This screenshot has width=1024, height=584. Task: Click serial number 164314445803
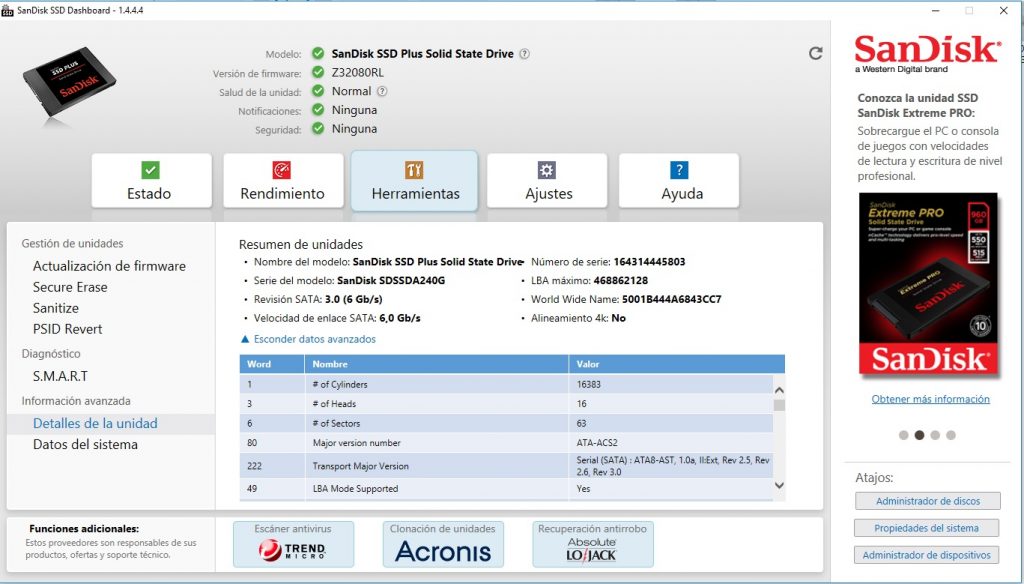point(649,262)
